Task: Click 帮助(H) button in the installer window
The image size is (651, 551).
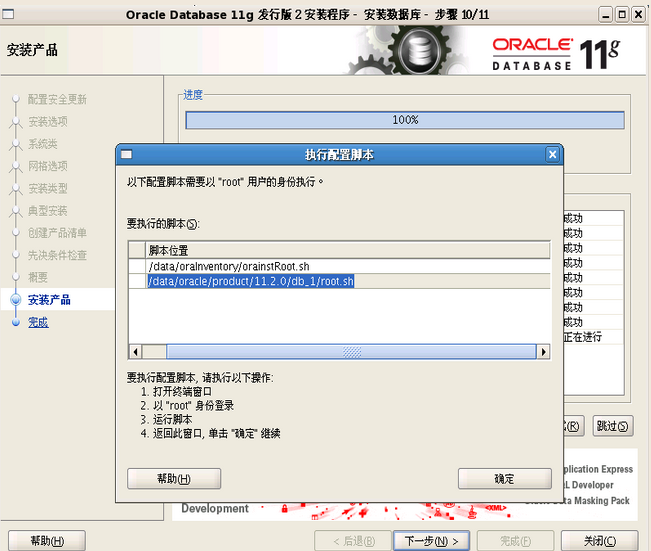Action: [47, 541]
